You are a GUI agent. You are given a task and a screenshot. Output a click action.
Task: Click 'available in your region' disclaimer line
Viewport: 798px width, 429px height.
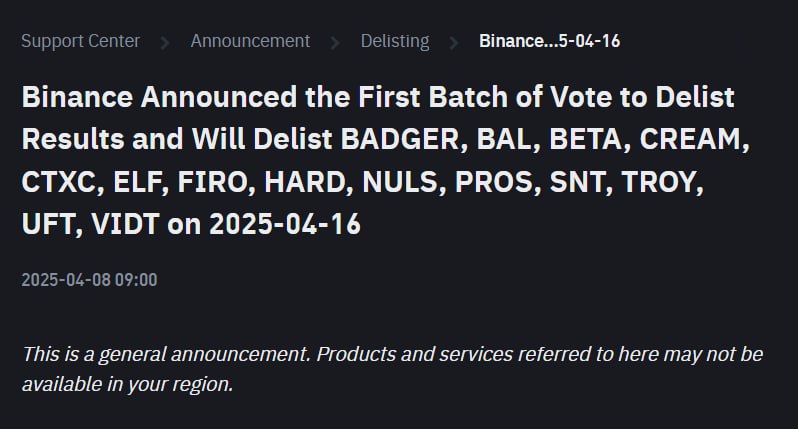coord(127,384)
